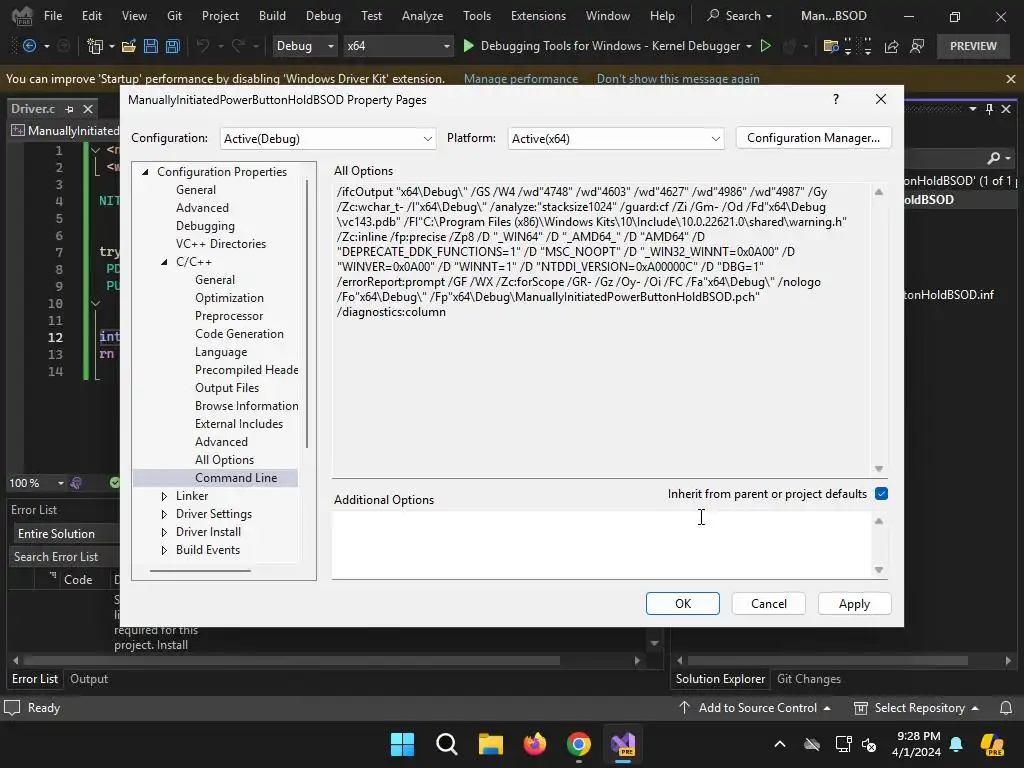Click the pin icon on Solution Explorer panel
This screenshot has width=1024, height=768.
(989, 108)
